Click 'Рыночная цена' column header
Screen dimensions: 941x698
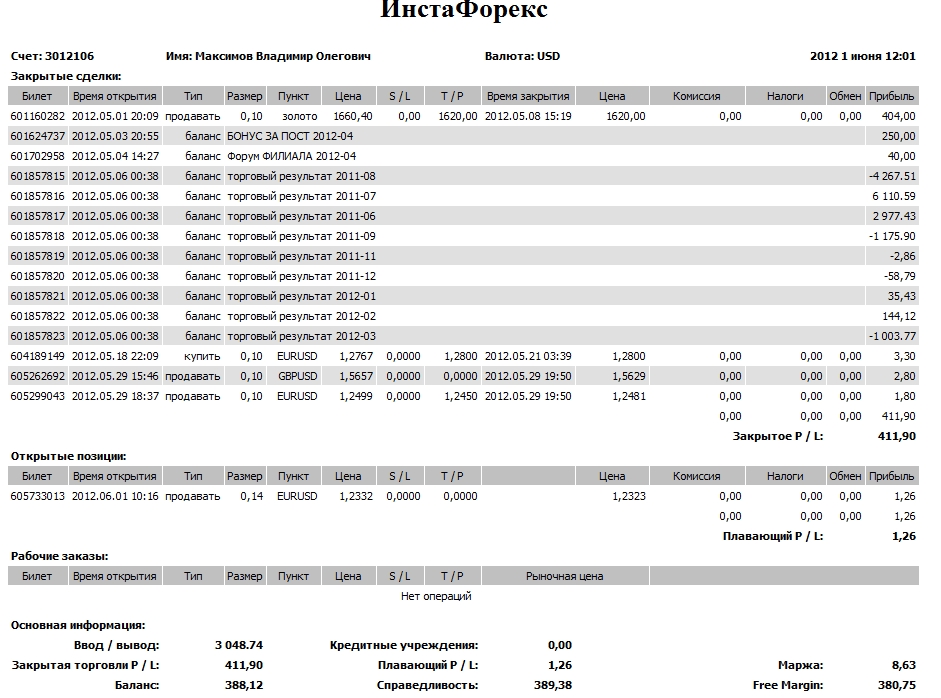[565, 576]
